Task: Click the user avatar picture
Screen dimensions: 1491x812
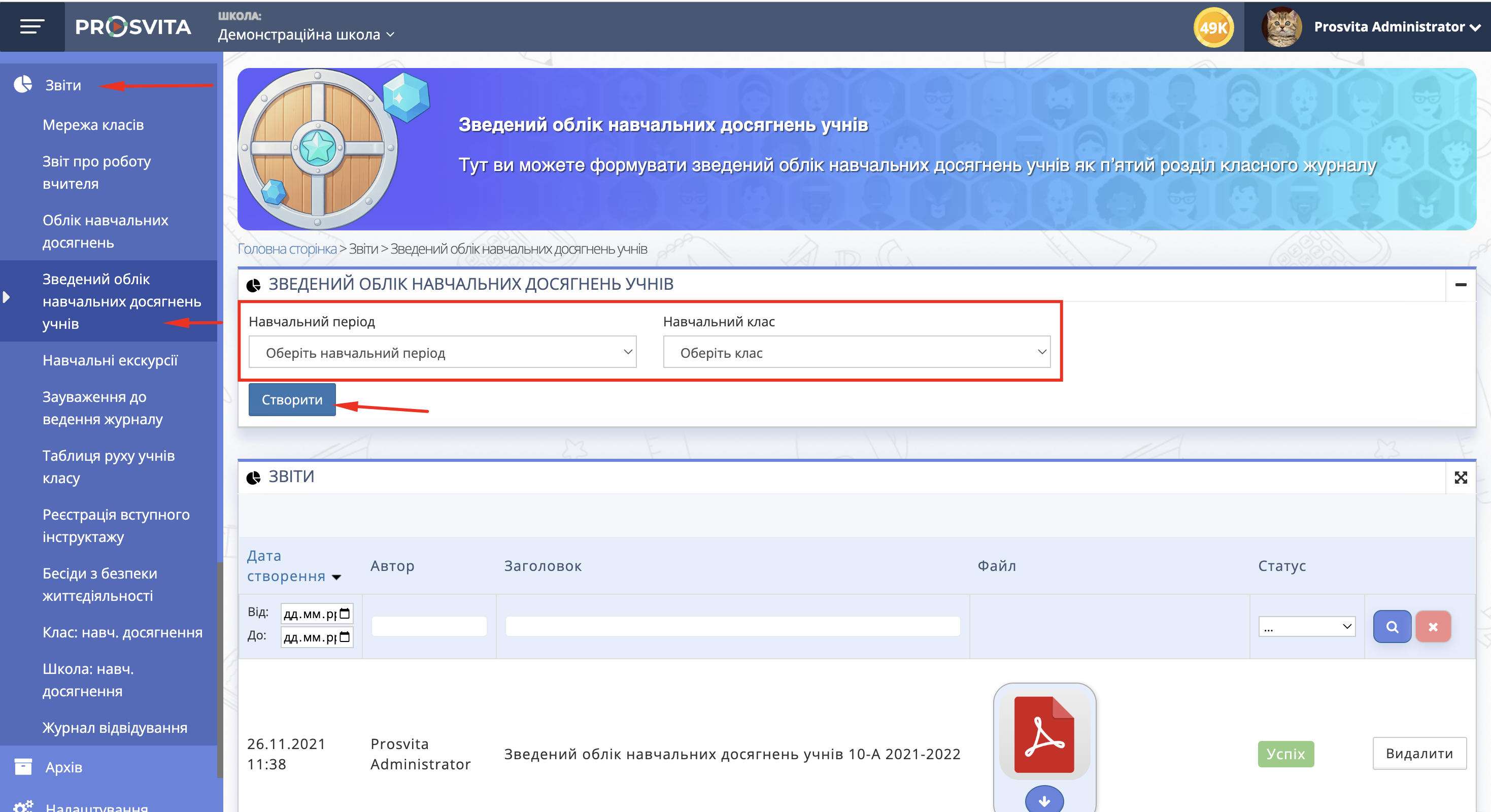Action: point(1281,26)
